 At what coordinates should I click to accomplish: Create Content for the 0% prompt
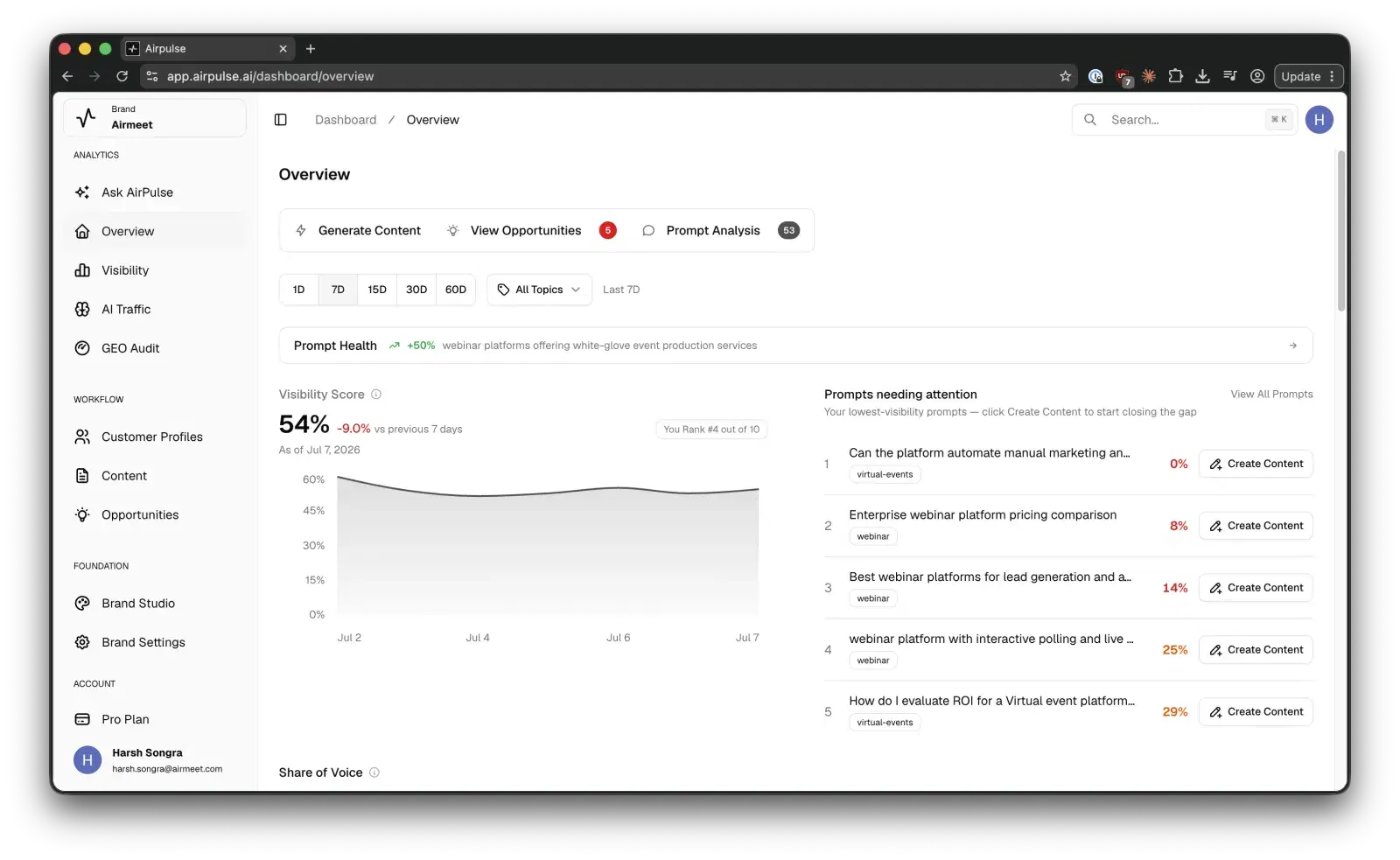point(1256,464)
